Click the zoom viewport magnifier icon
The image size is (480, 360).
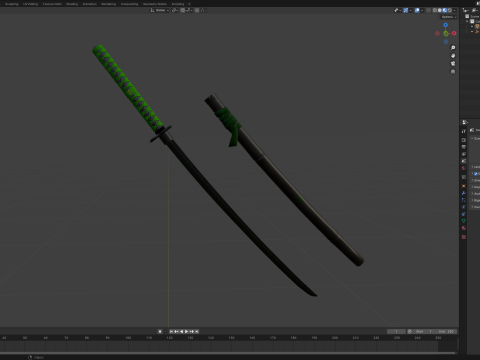pyautogui.click(x=453, y=48)
